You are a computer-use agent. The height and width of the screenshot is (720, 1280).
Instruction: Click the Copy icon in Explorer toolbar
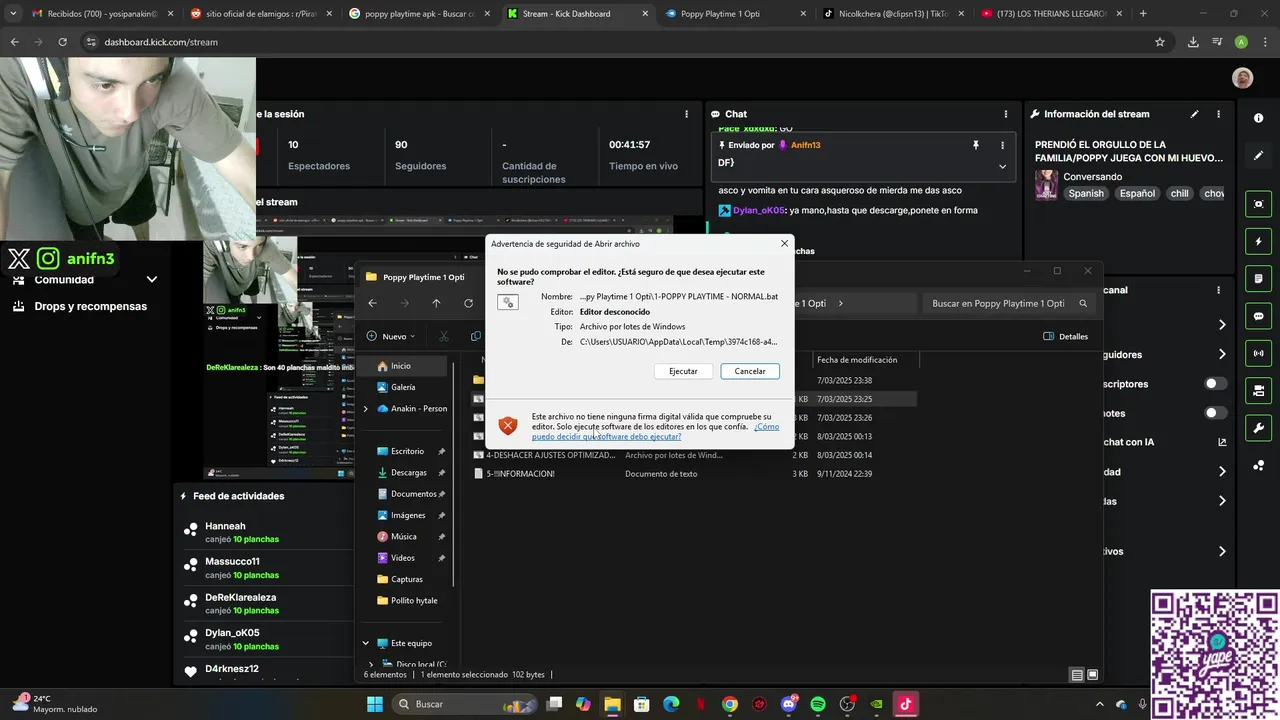476,336
